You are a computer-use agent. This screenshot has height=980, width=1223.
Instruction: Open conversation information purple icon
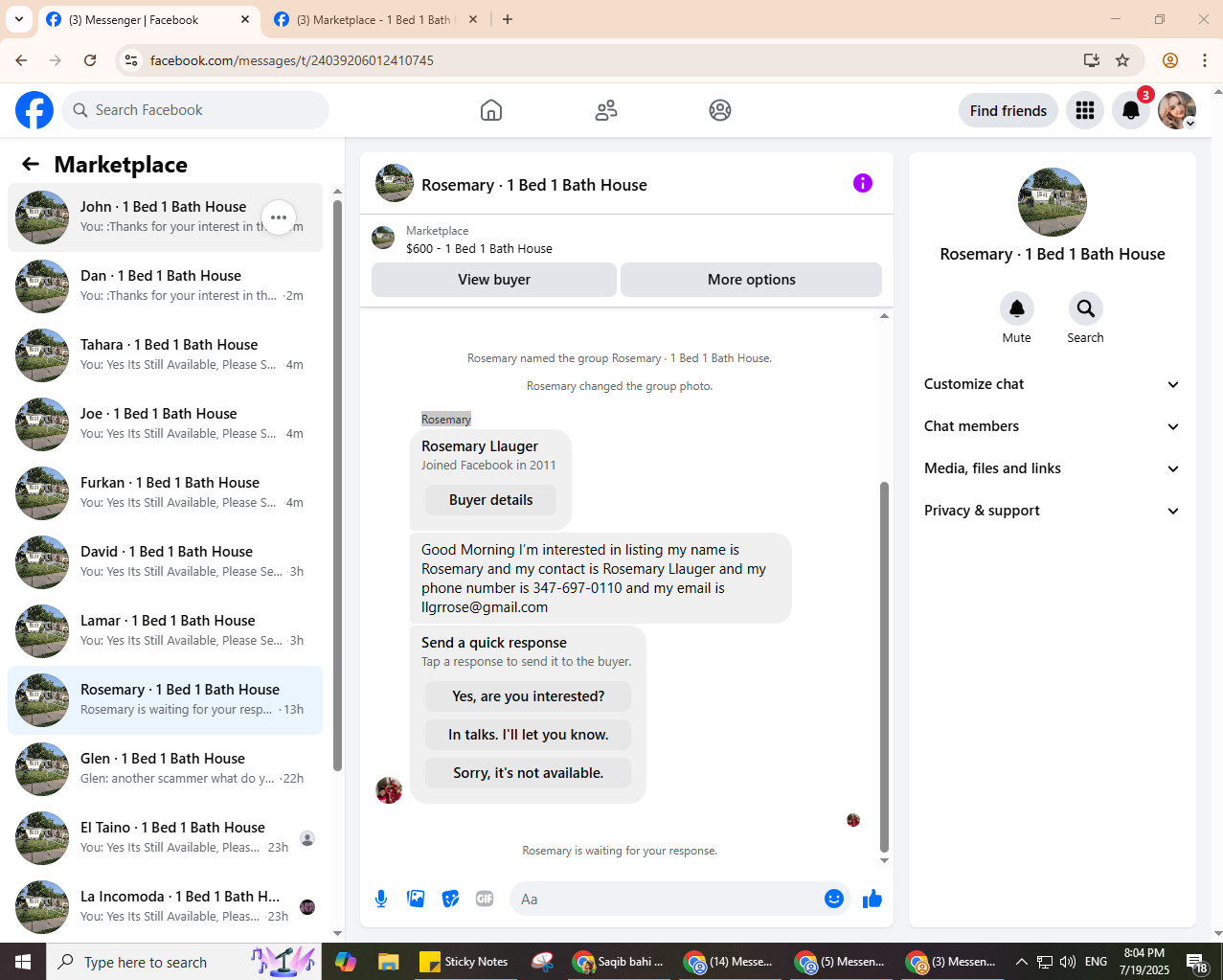(863, 183)
